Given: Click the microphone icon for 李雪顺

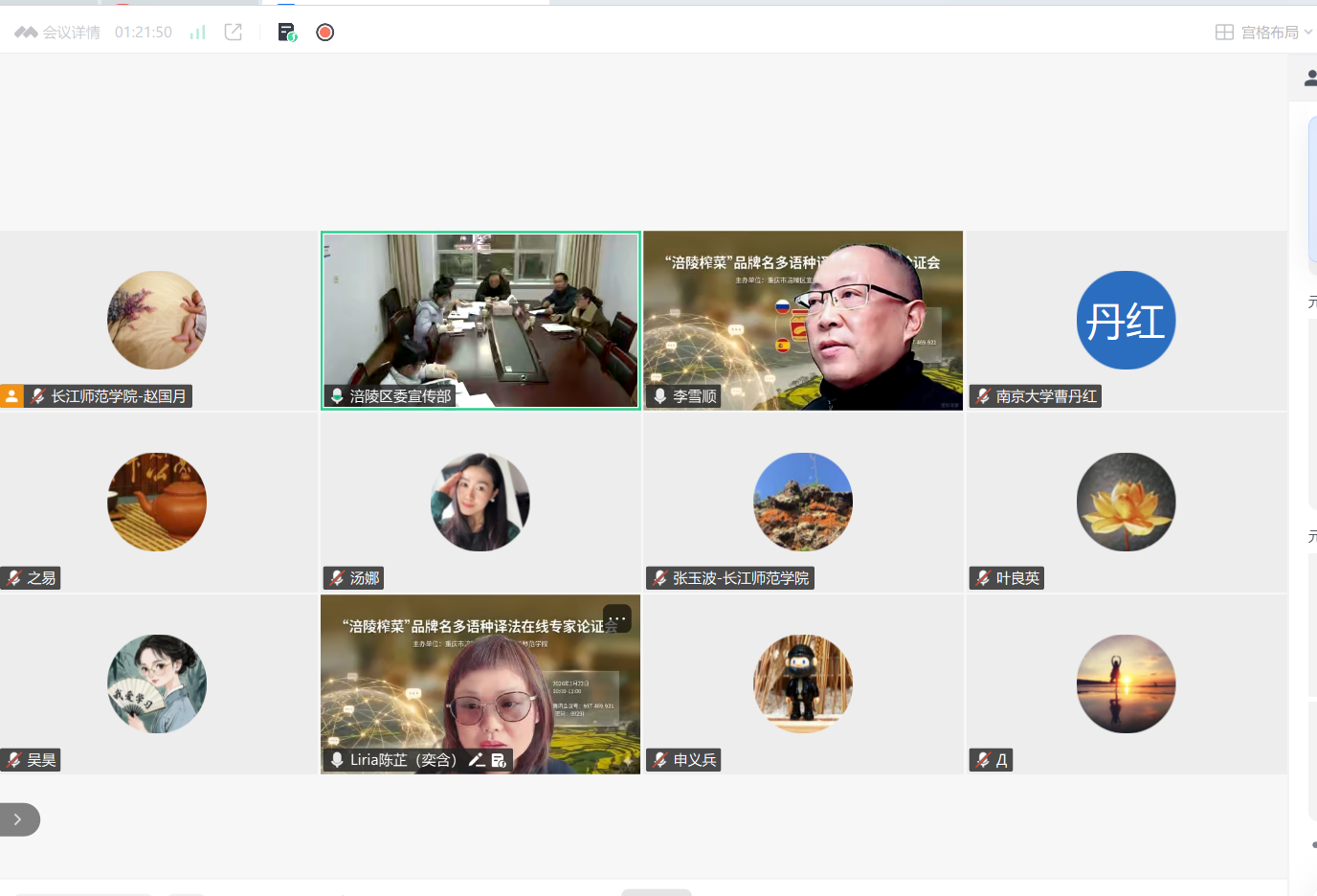Looking at the screenshot, I should (x=659, y=396).
